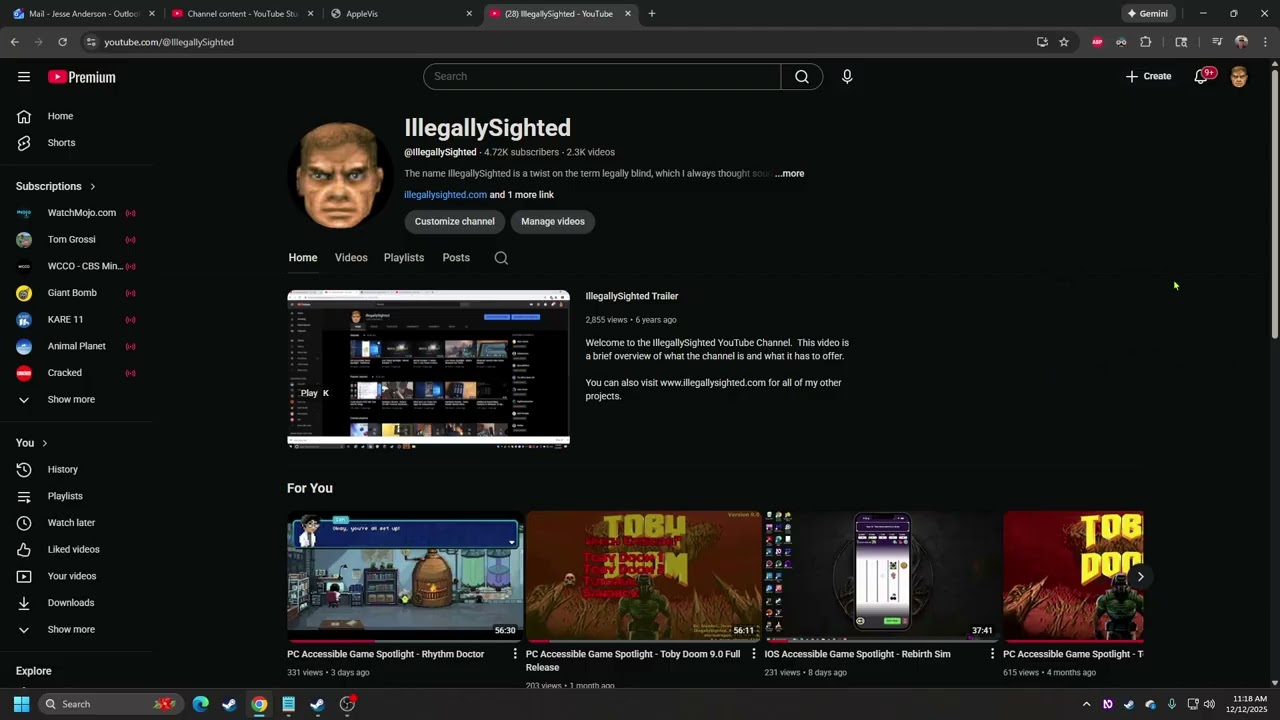
Task: Click the Manage videos button
Action: [553, 222]
